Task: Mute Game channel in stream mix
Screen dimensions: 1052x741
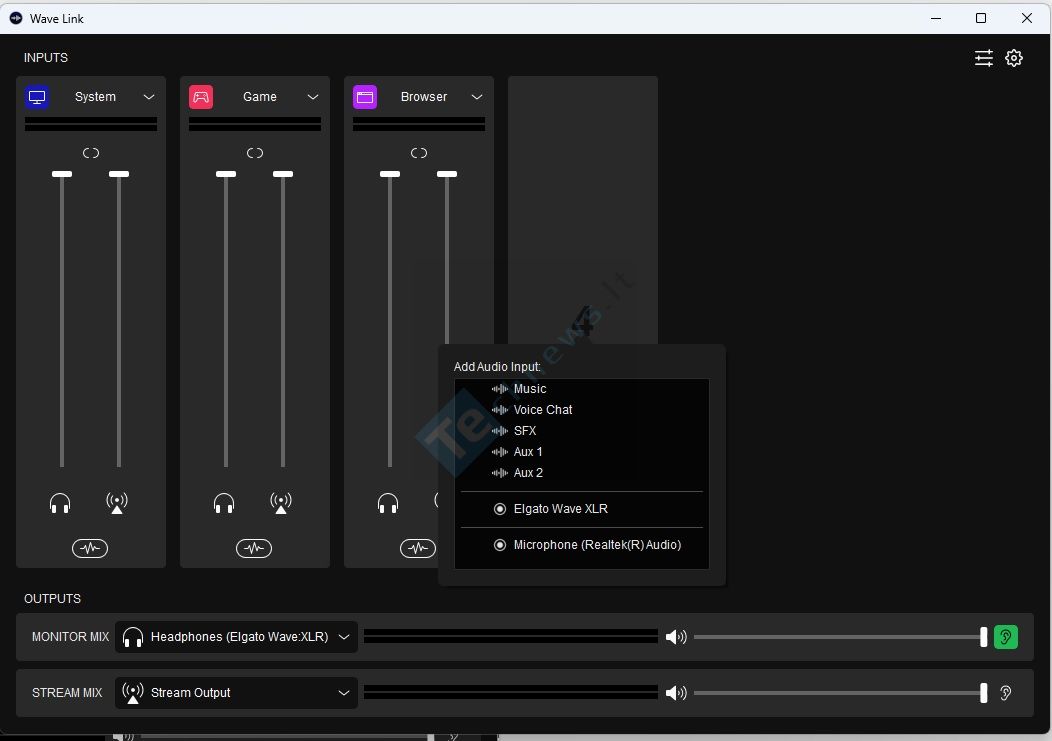Action: (x=280, y=503)
